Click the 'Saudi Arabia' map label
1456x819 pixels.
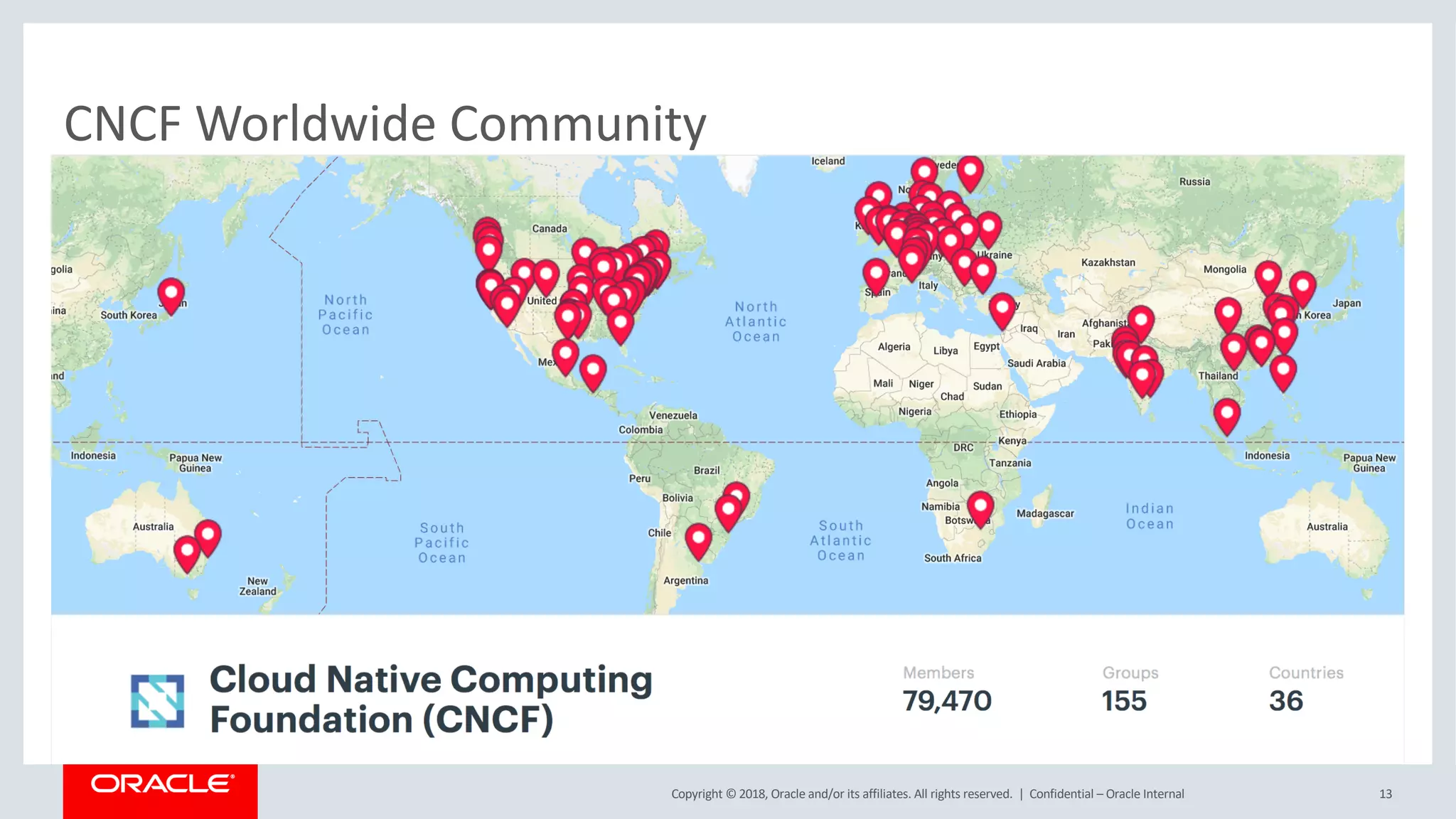(x=1037, y=363)
